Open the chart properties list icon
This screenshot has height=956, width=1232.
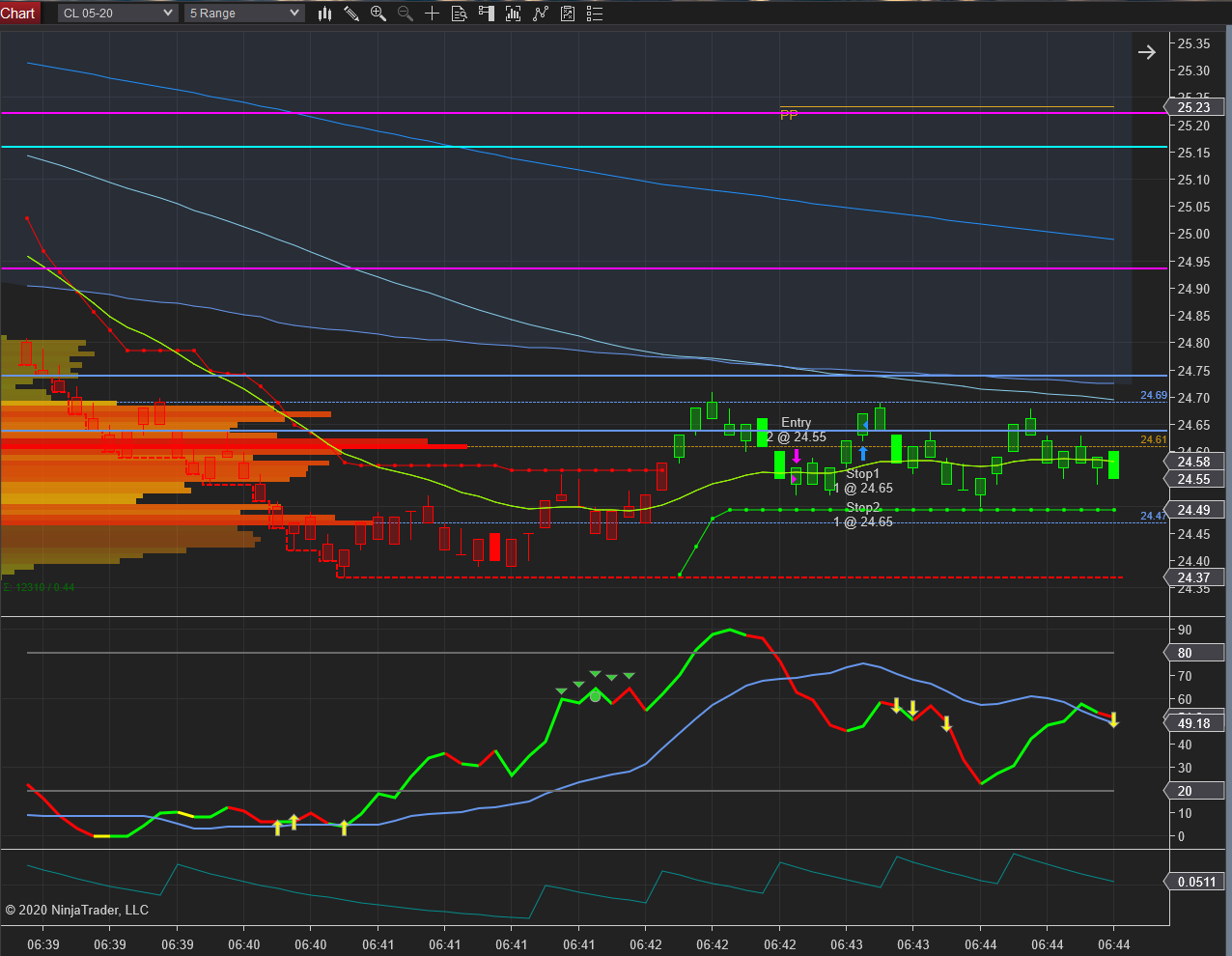tap(595, 14)
